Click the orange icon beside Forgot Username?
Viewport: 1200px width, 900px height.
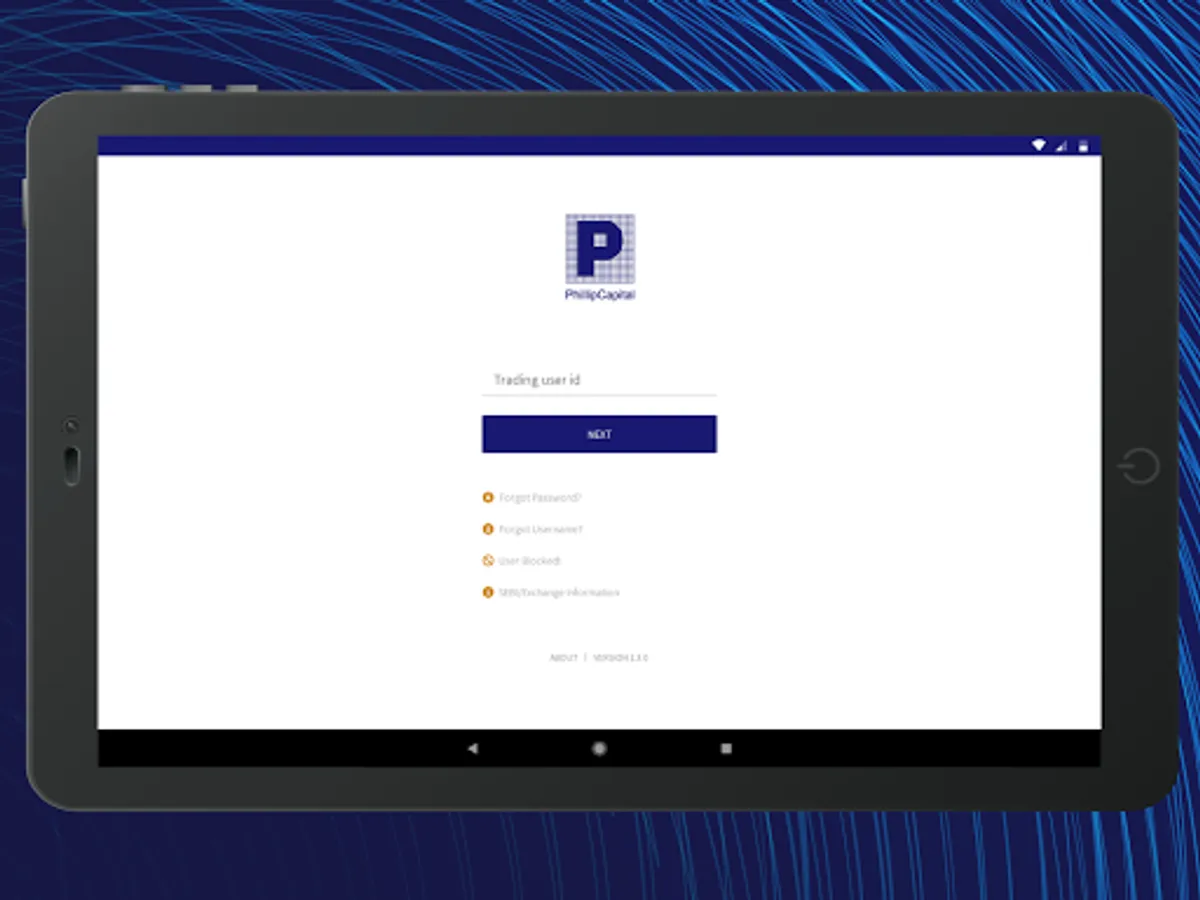[488, 529]
